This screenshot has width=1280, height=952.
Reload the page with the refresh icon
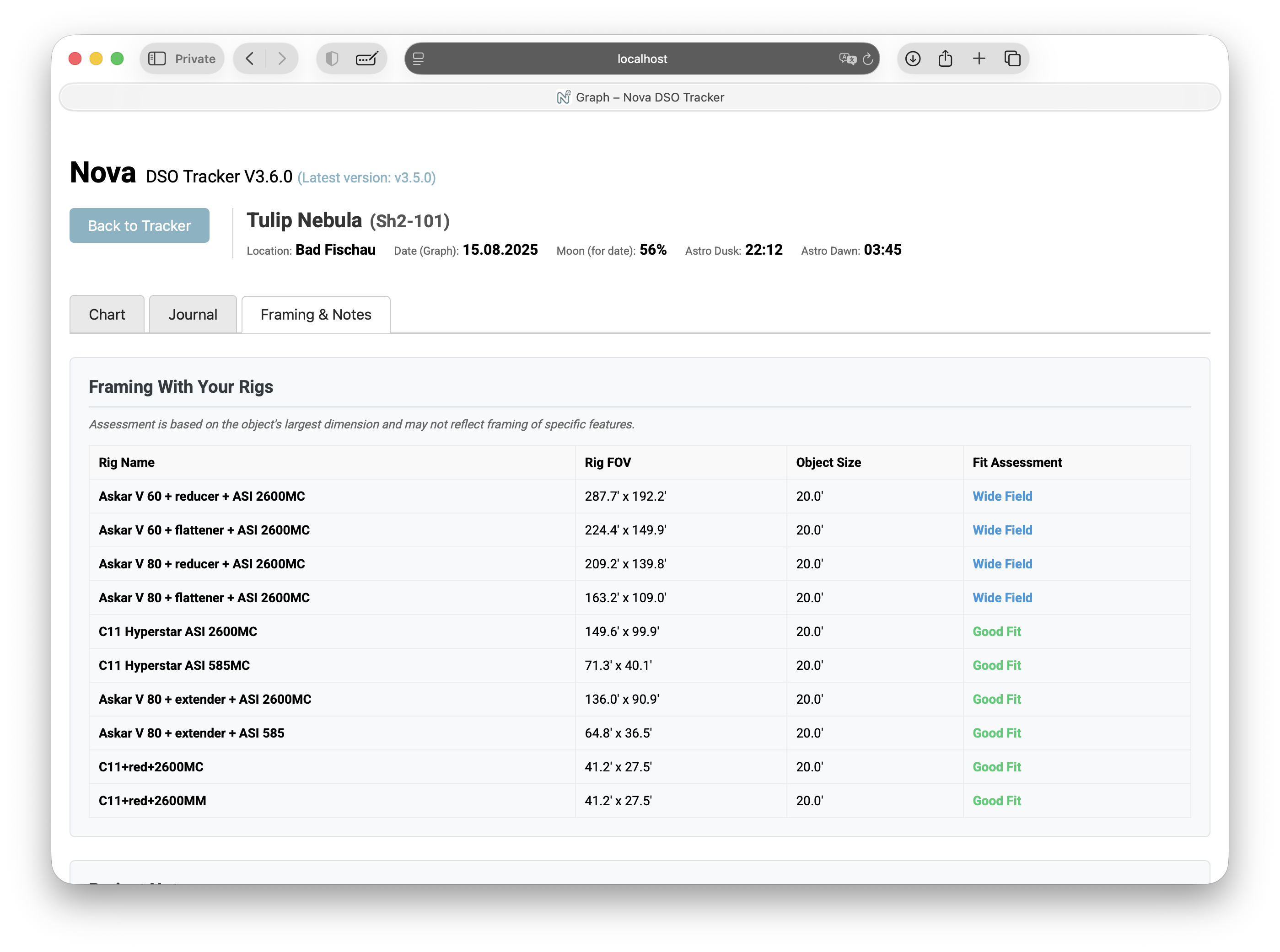tap(868, 59)
